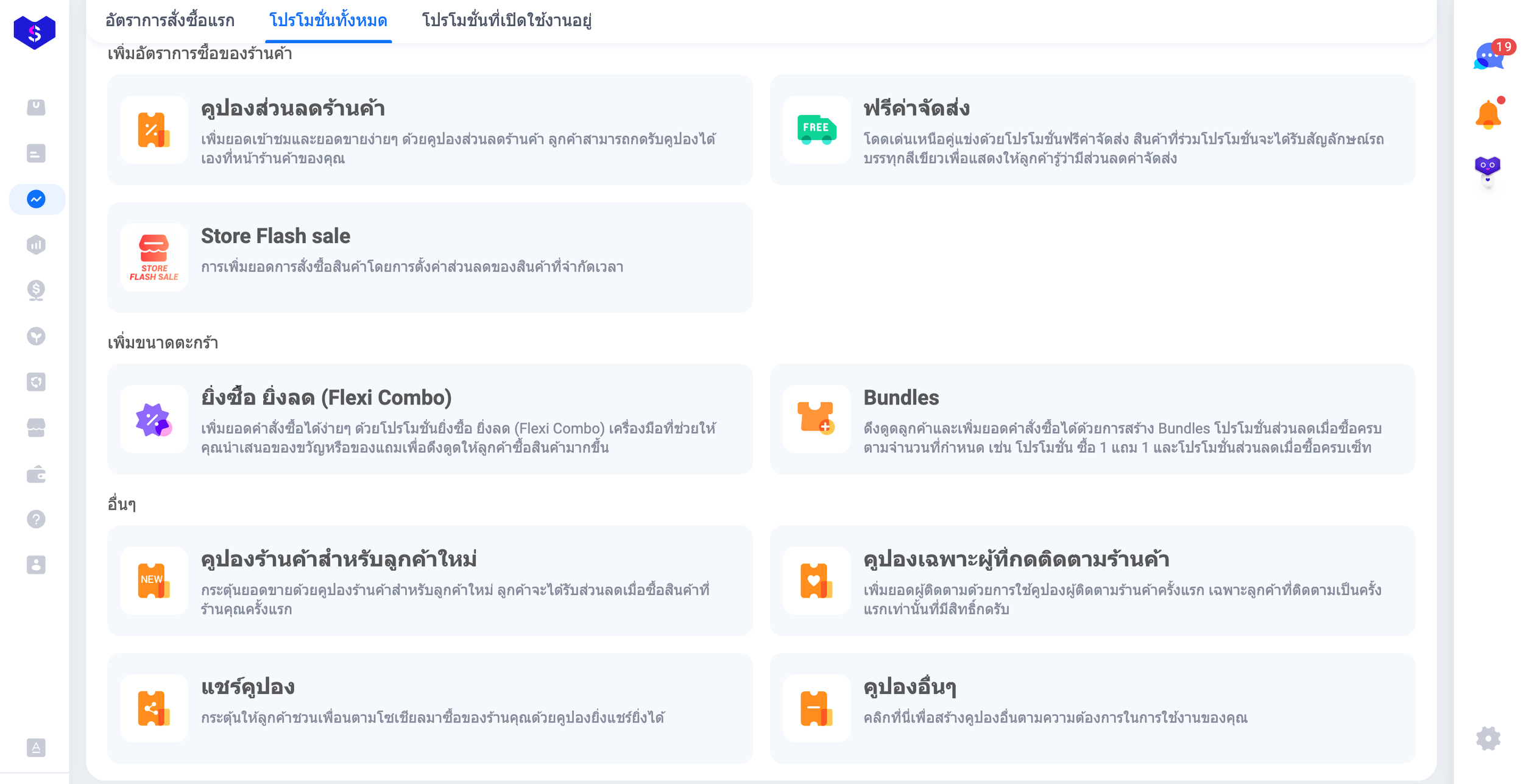Click the highlighted marketing icon in sidebar
The width and height of the screenshot is (1523, 784).
coord(37,198)
